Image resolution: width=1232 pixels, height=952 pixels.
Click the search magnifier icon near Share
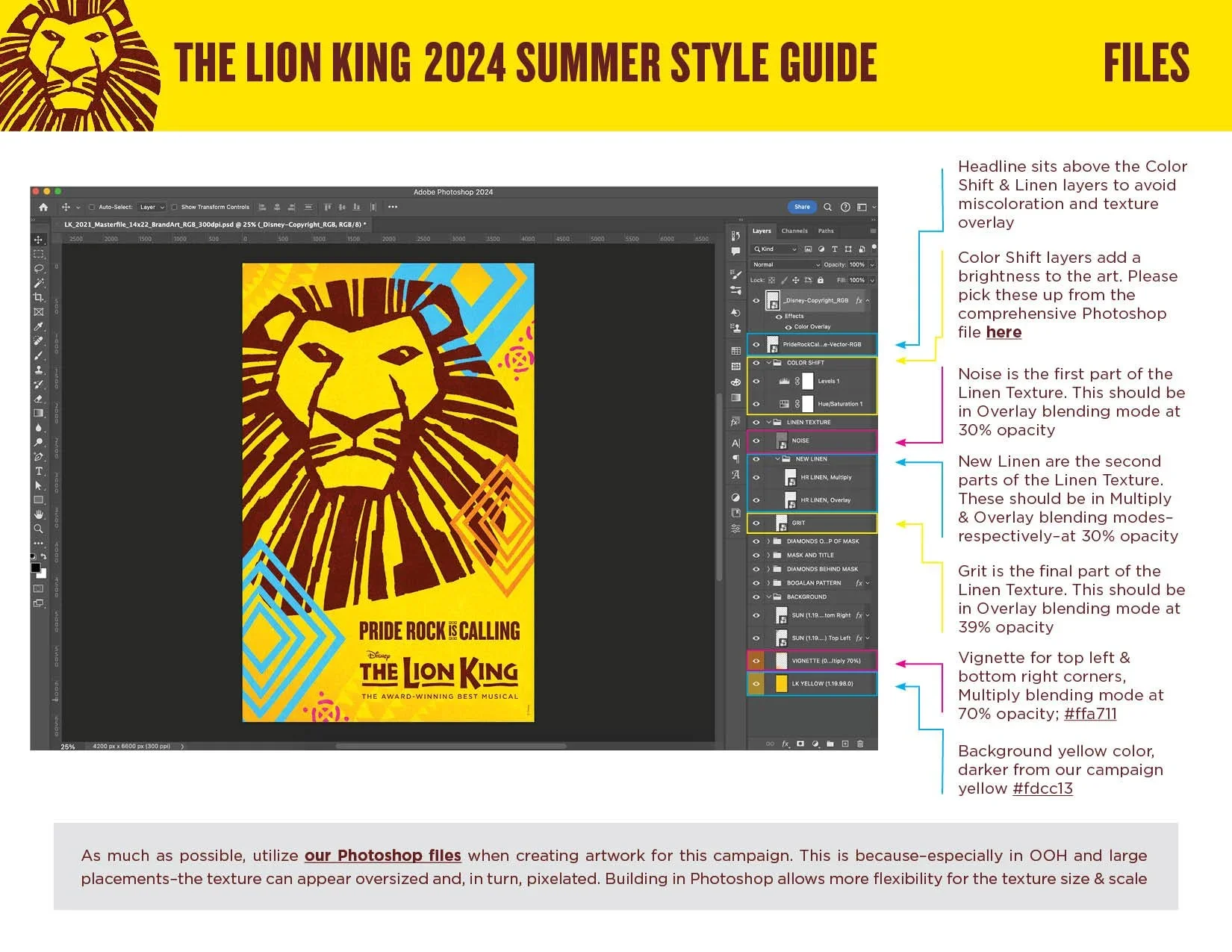tap(827, 207)
